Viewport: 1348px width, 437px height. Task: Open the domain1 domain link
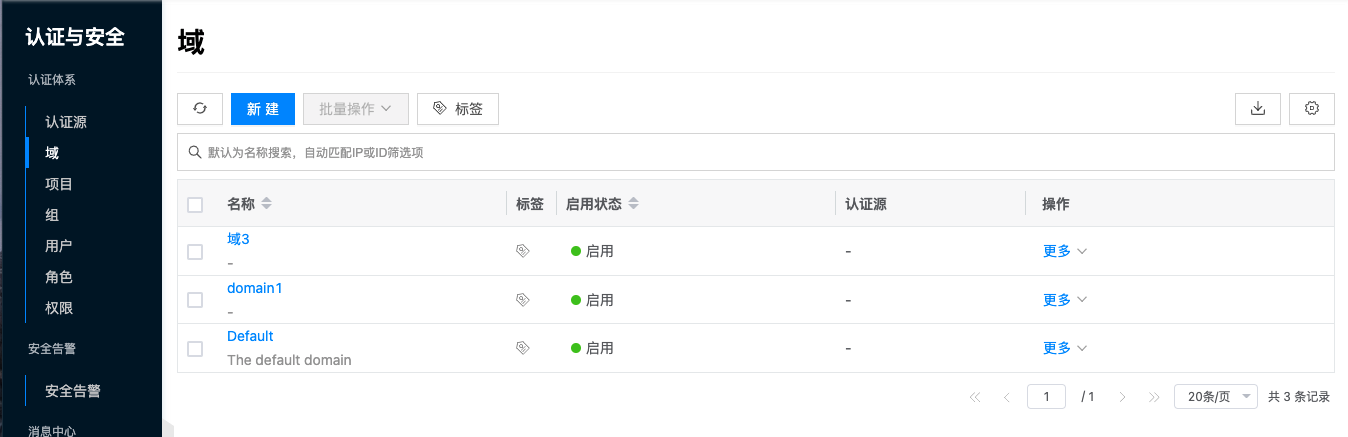255,288
